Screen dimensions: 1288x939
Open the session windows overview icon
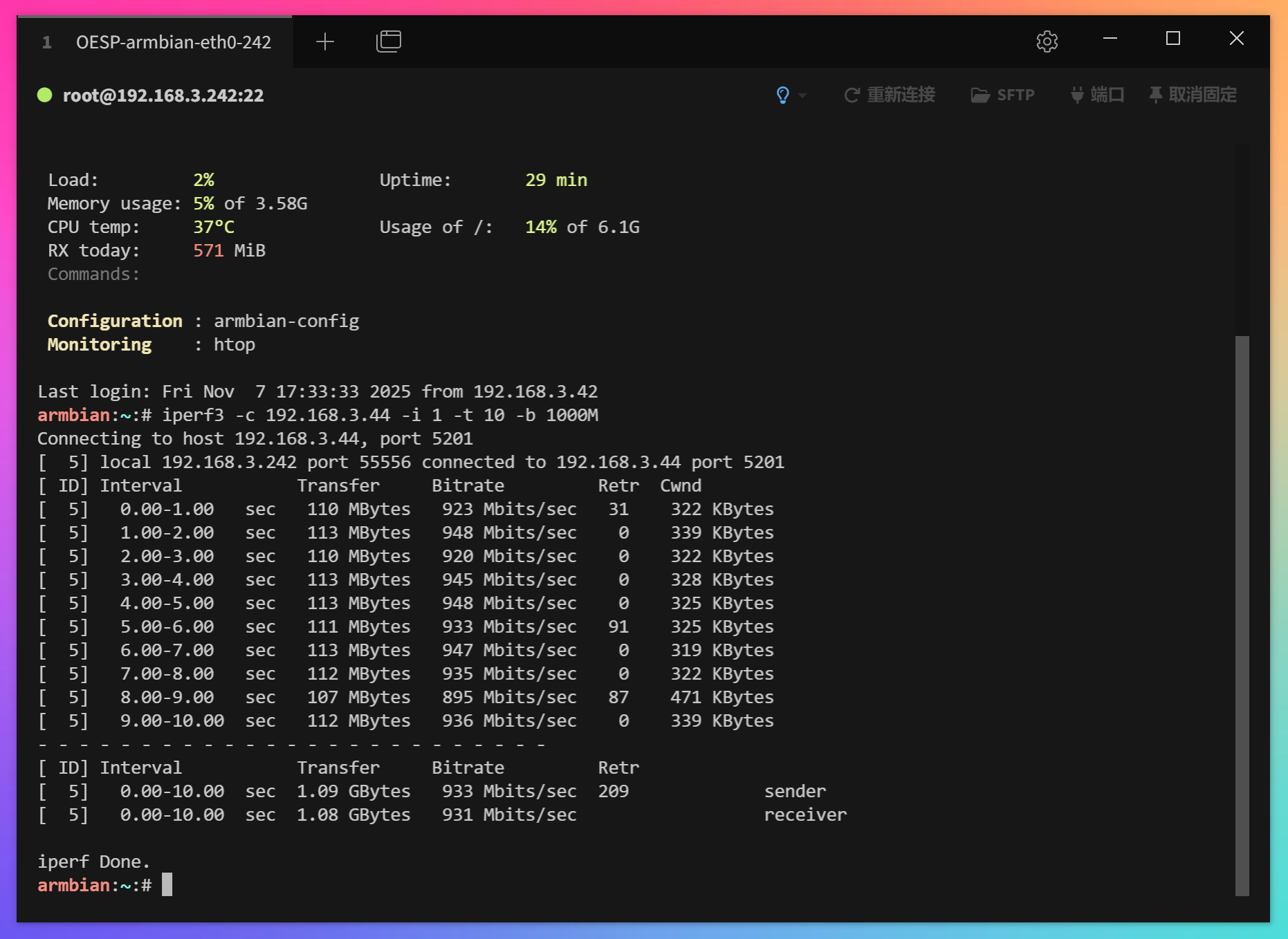click(388, 41)
